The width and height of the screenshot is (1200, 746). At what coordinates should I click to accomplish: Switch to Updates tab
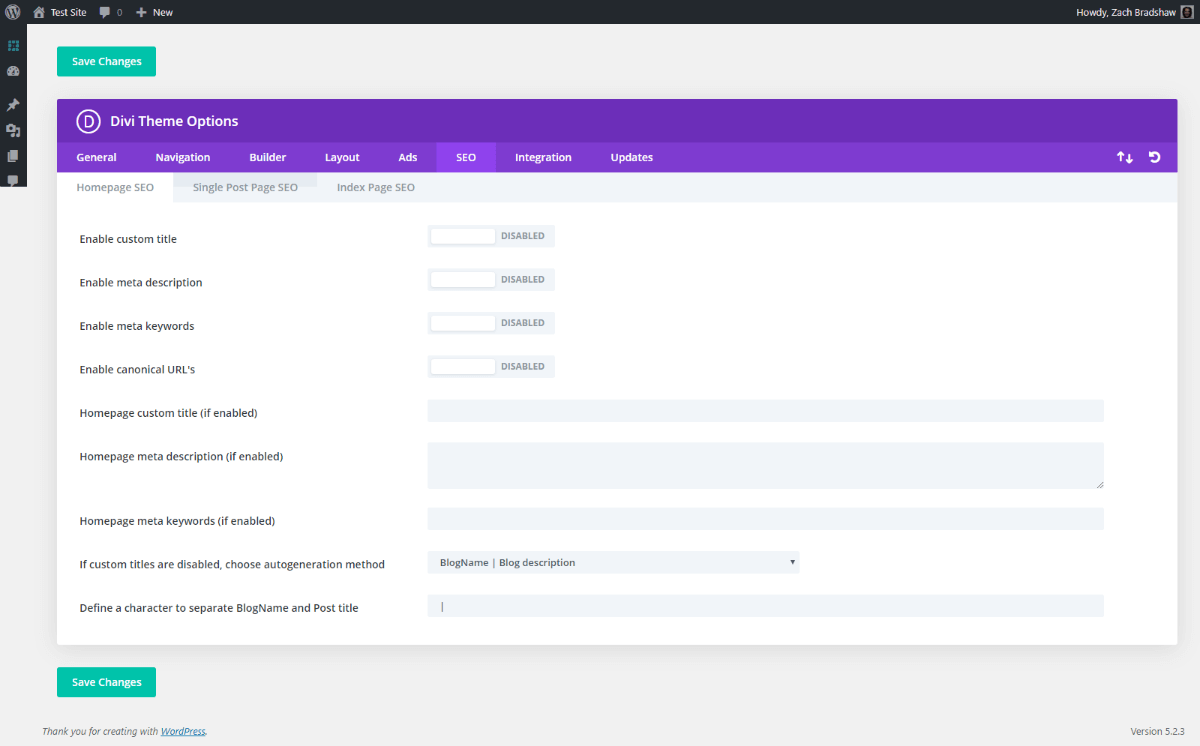tap(632, 157)
